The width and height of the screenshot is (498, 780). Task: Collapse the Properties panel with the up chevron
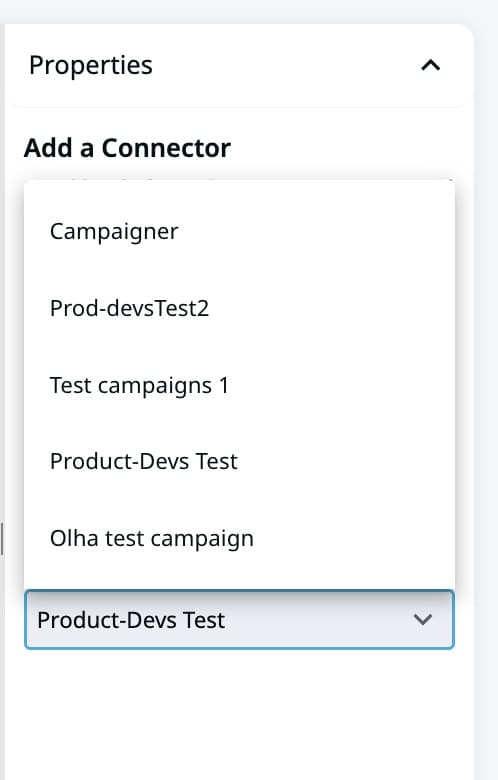click(x=430, y=65)
